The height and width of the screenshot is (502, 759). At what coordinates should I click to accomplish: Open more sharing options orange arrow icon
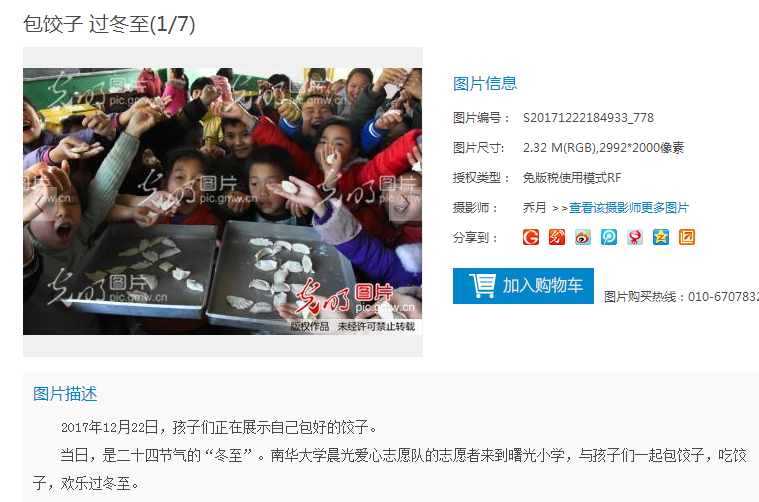(686, 237)
